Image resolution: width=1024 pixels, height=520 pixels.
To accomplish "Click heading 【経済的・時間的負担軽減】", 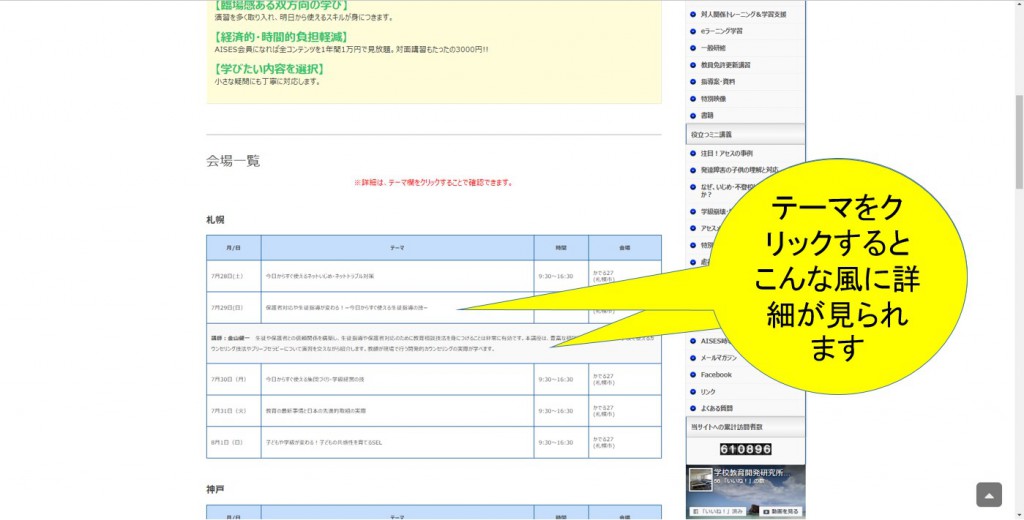I will tap(281, 37).
